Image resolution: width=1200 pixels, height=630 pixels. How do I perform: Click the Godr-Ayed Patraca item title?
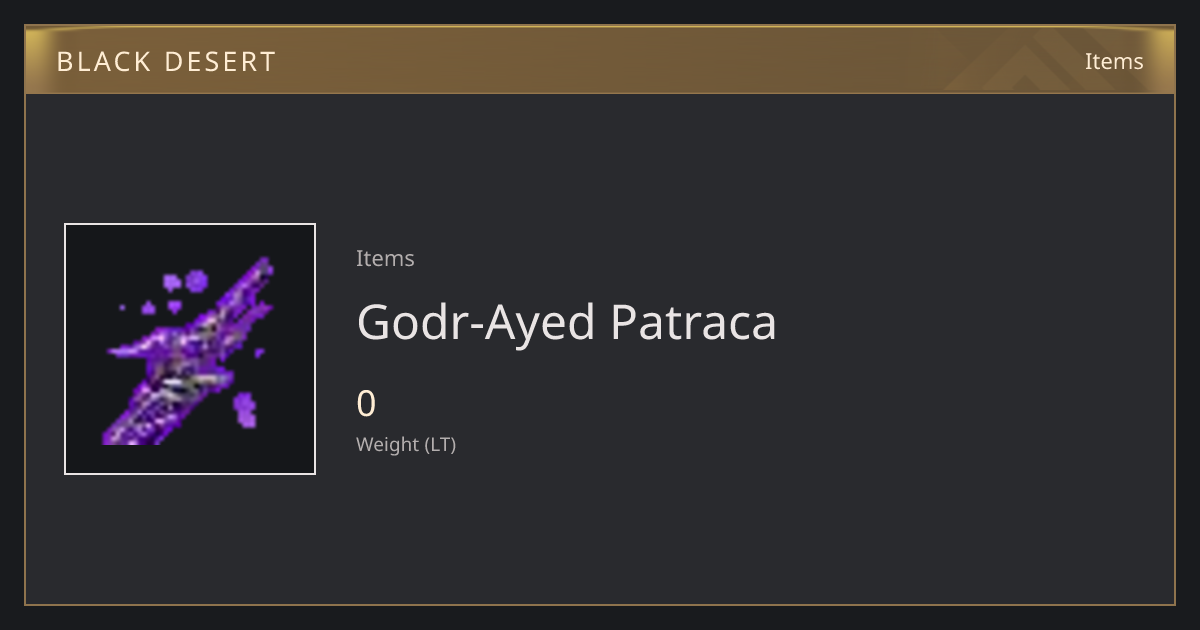pos(566,322)
